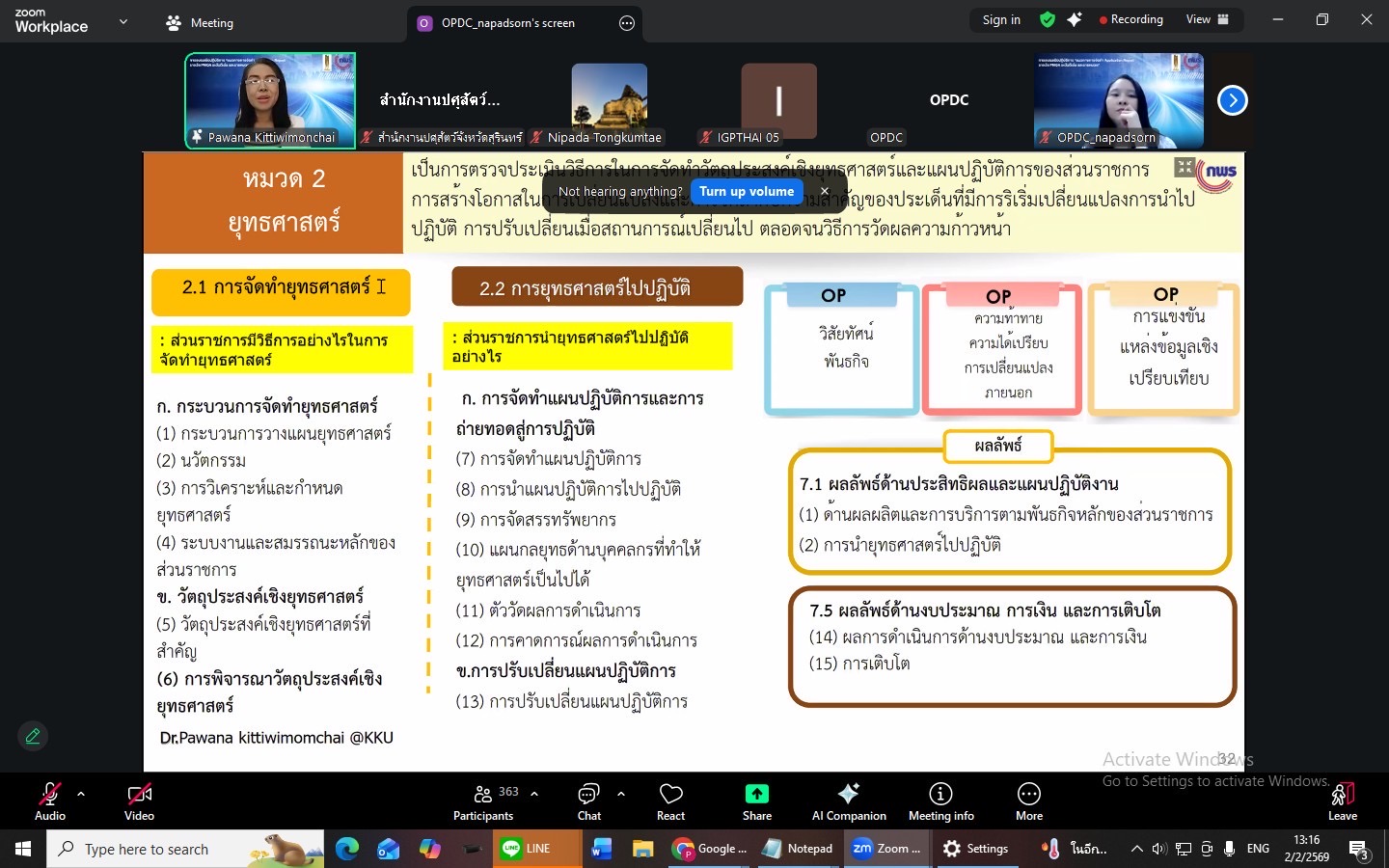The image size is (1389, 868).
Task: Expand the Participants options chevron
Action: click(534, 794)
